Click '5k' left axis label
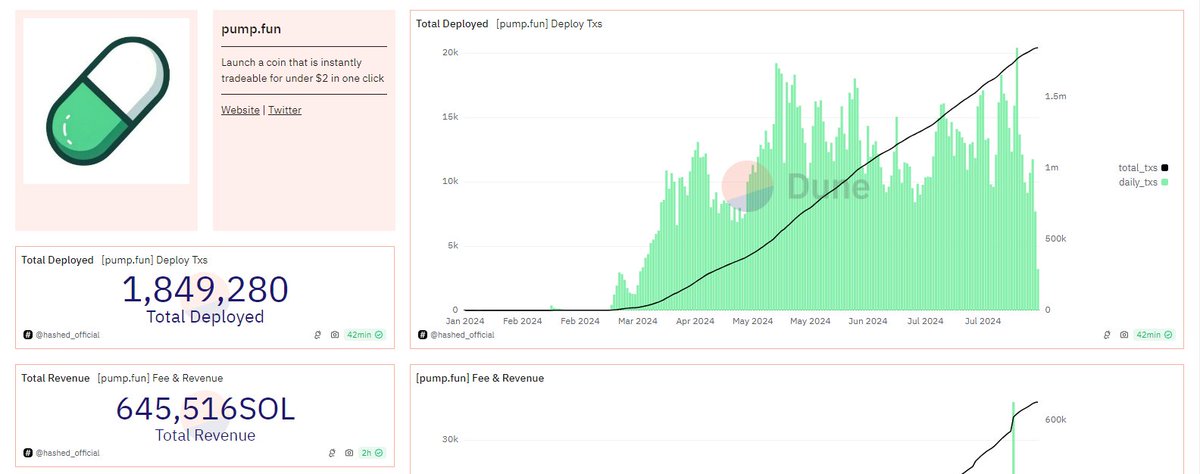The image size is (1200, 474). pos(453,245)
